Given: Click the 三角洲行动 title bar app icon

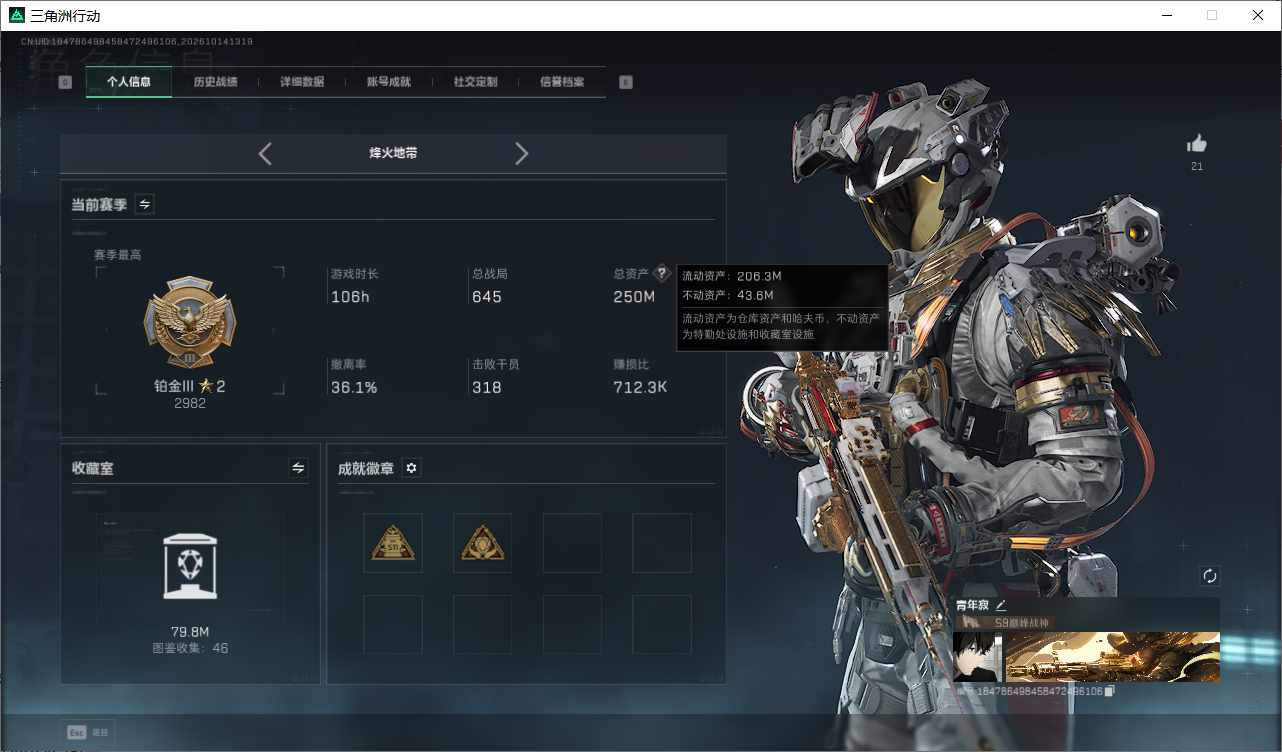Looking at the screenshot, I should coord(17,15).
